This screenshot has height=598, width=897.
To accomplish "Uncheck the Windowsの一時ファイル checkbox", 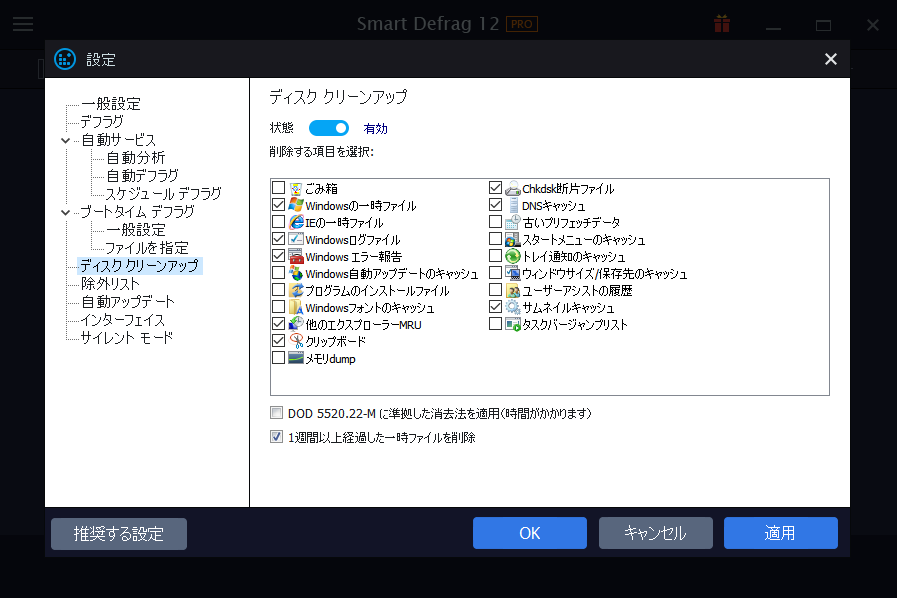I will pyautogui.click(x=279, y=204).
